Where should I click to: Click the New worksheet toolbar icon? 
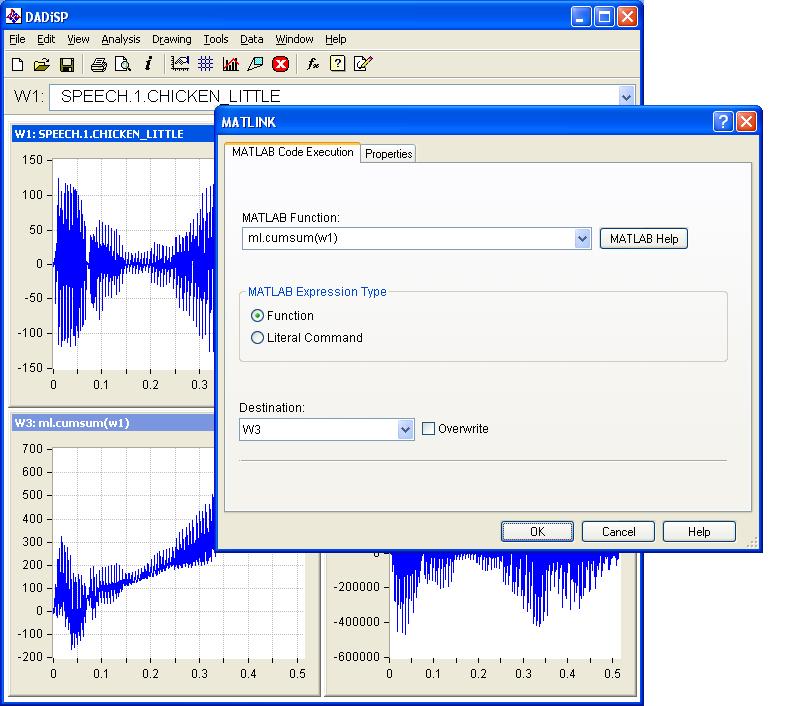[17, 64]
